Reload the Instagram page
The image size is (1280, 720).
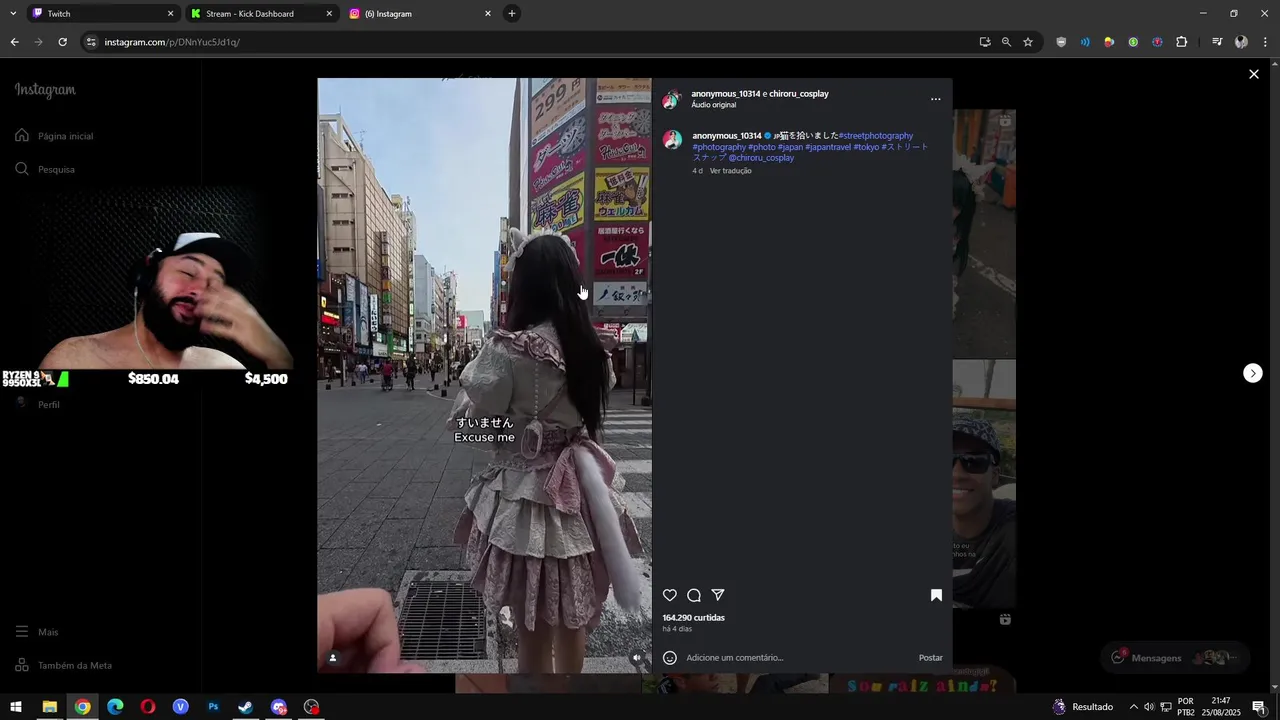62,42
